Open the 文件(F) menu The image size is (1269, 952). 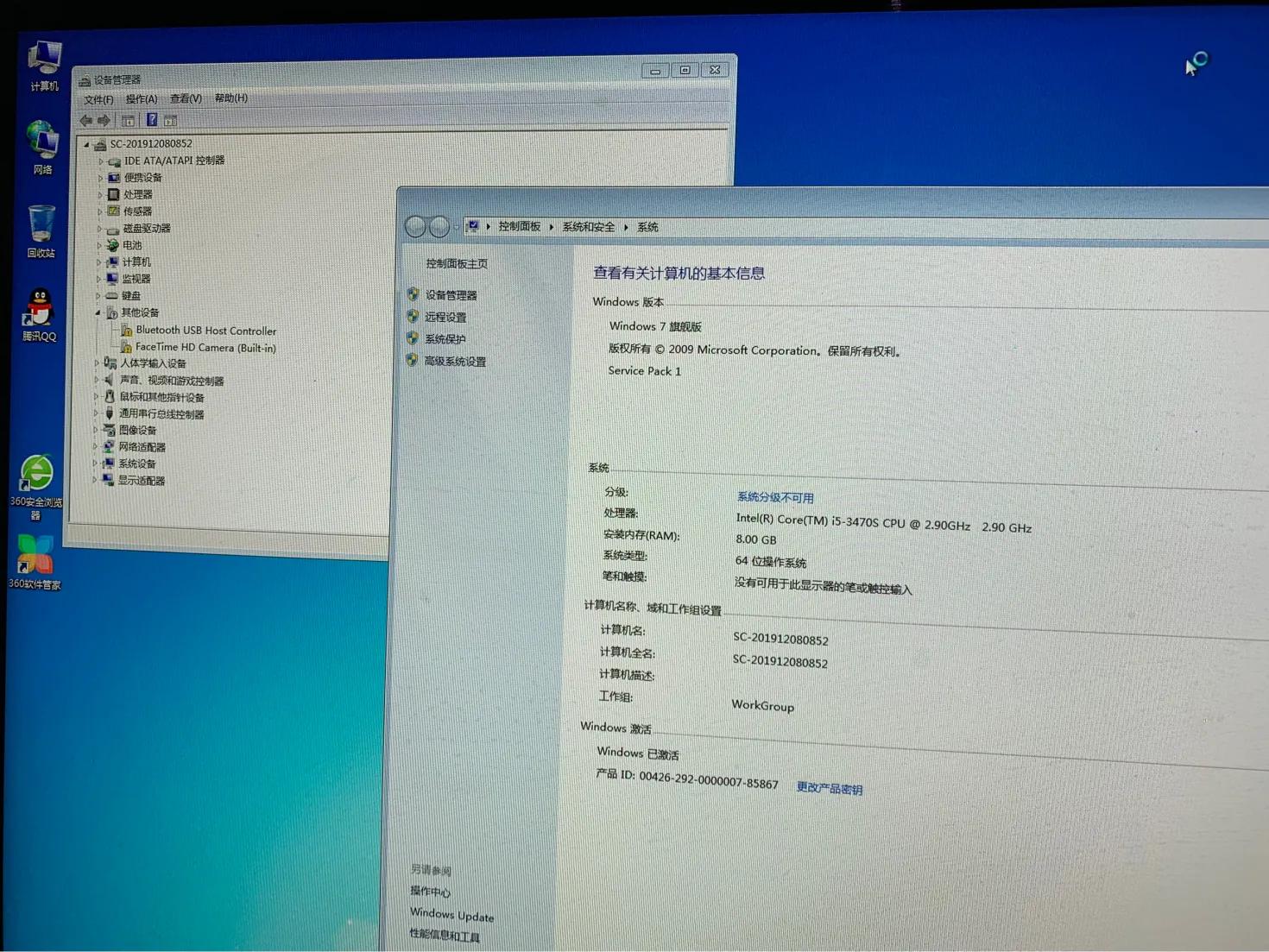click(x=98, y=99)
